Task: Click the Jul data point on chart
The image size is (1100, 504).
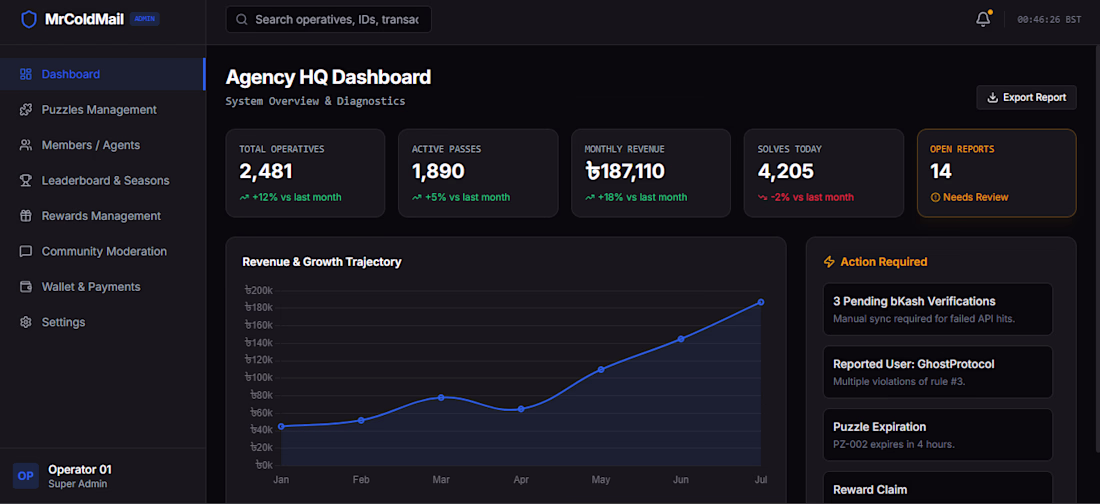Action: click(x=760, y=302)
